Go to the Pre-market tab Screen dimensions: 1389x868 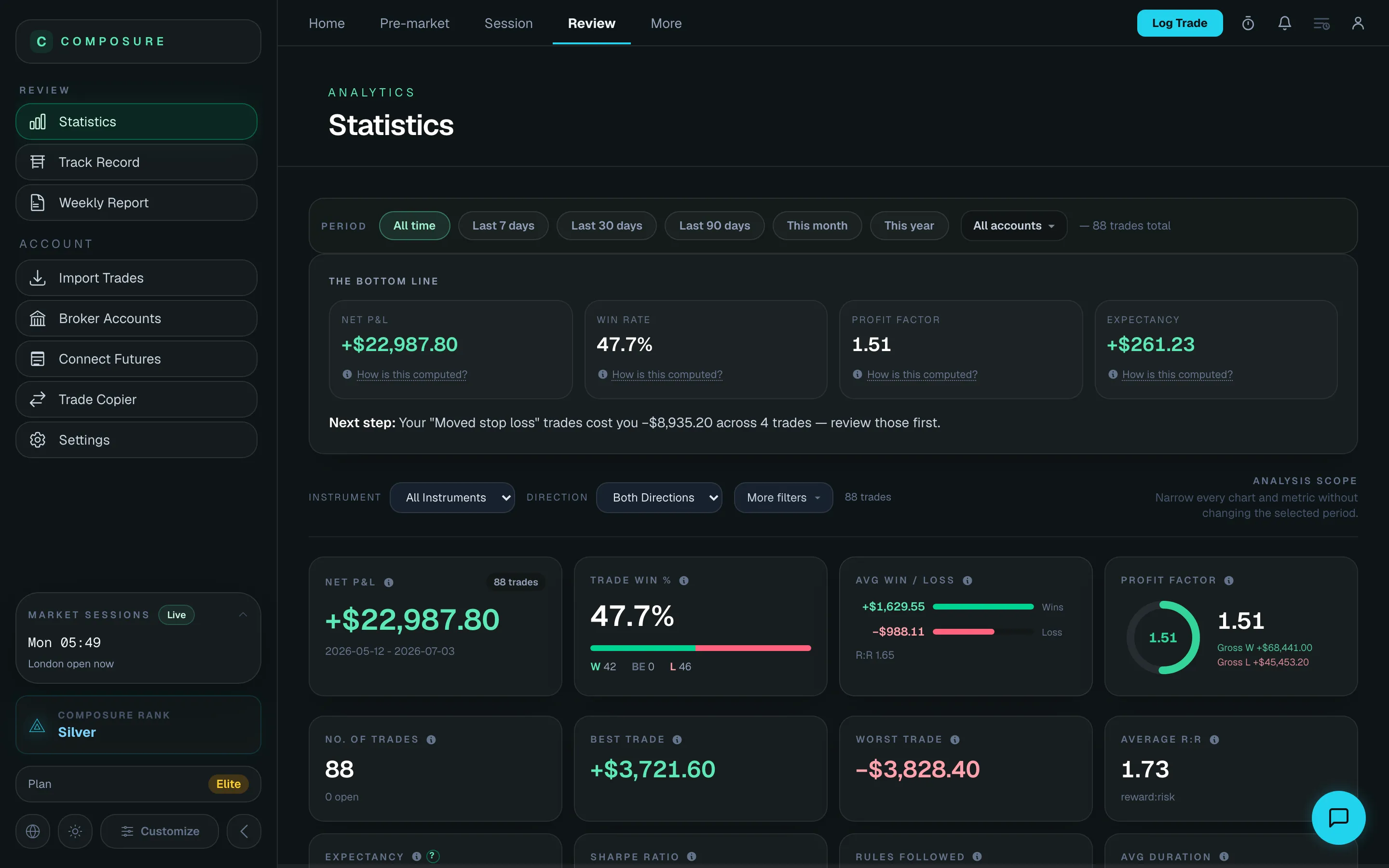click(x=414, y=24)
